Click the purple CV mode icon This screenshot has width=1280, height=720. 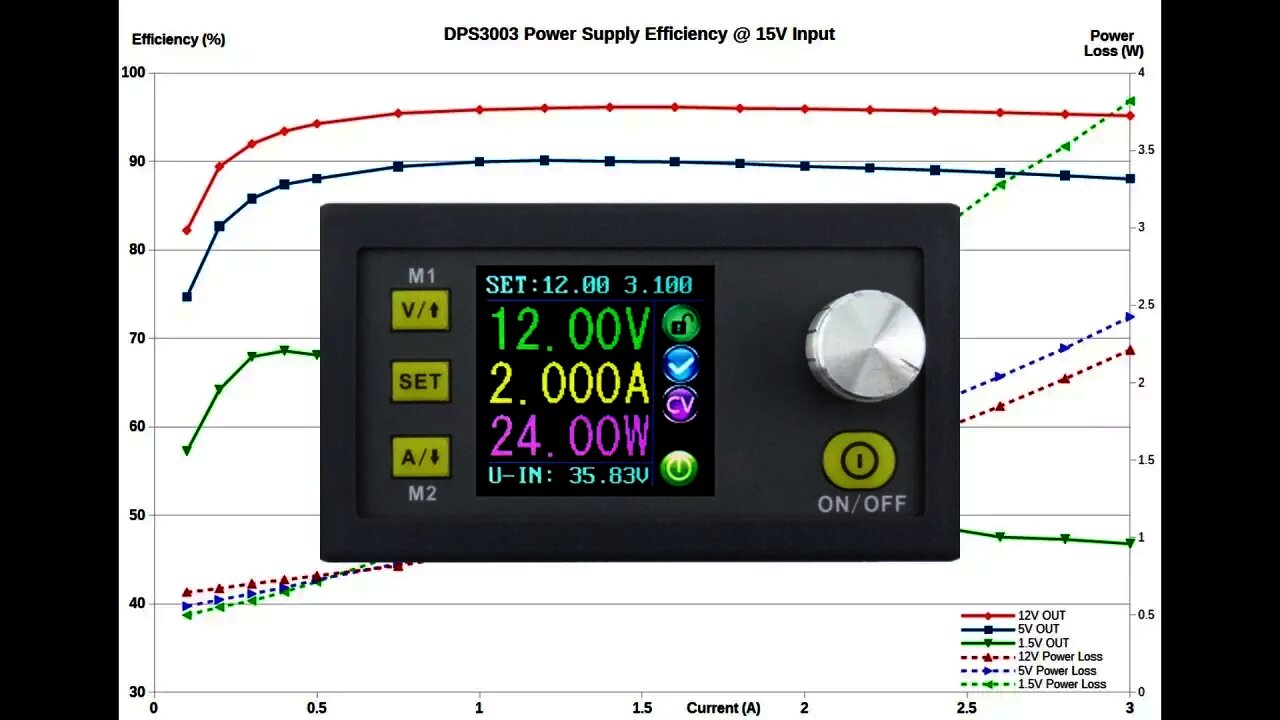click(x=680, y=403)
